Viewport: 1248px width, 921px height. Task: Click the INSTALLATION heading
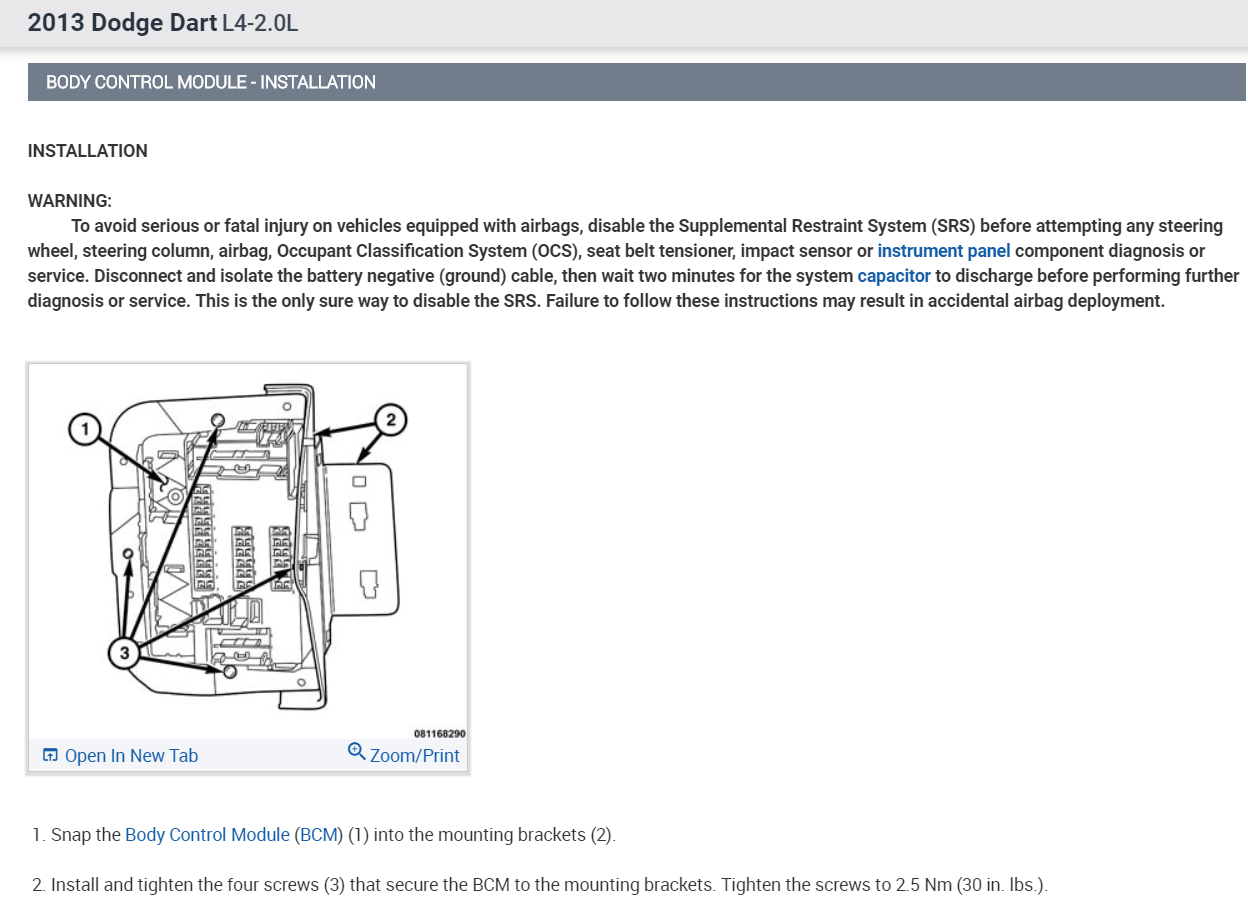pyautogui.click(x=88, y=151)
